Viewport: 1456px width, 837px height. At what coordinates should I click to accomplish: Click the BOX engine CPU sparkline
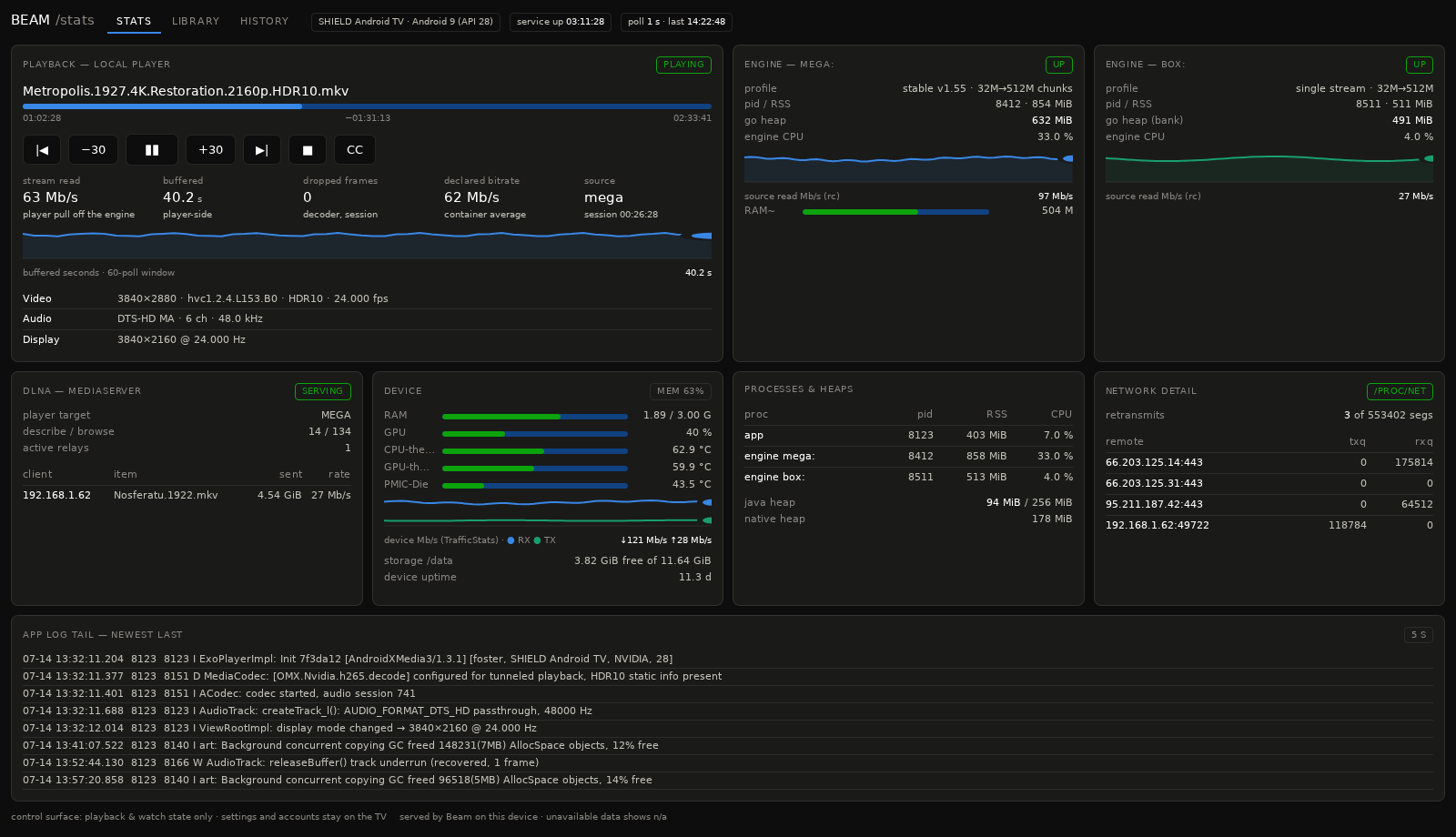pyautogui.click(x=1269, y=167)
